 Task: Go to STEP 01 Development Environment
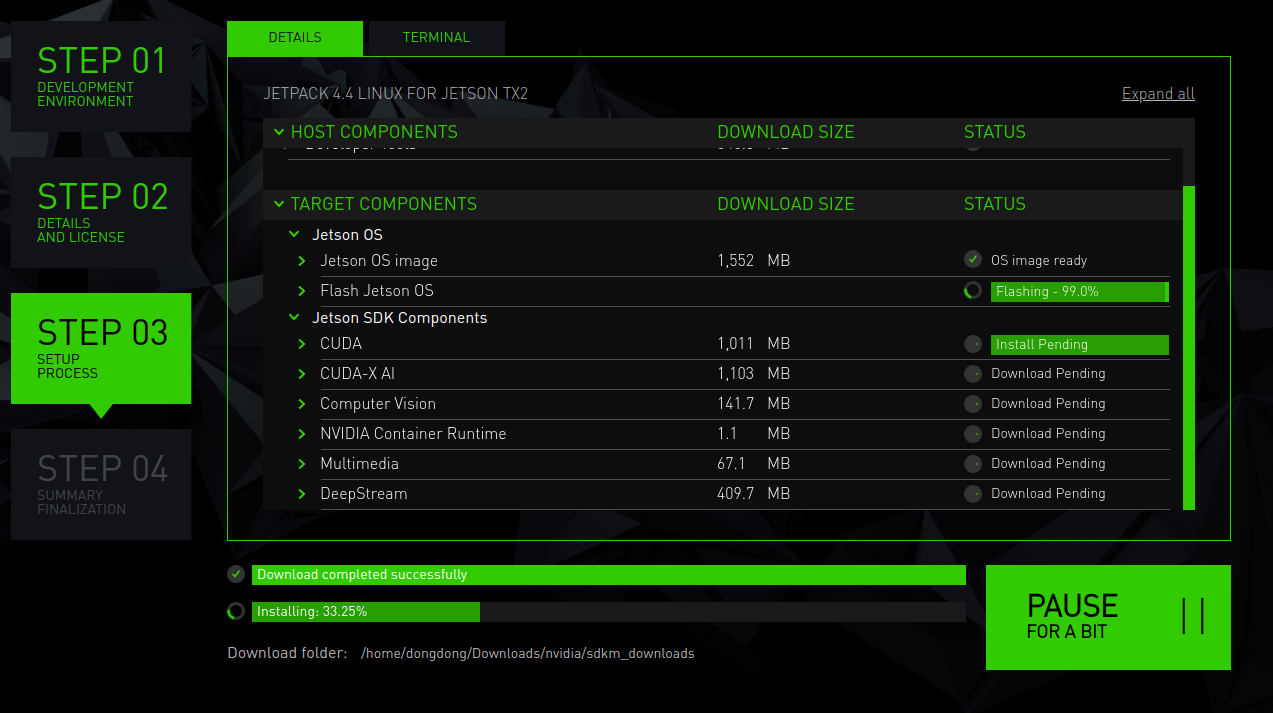click(101, 76)
